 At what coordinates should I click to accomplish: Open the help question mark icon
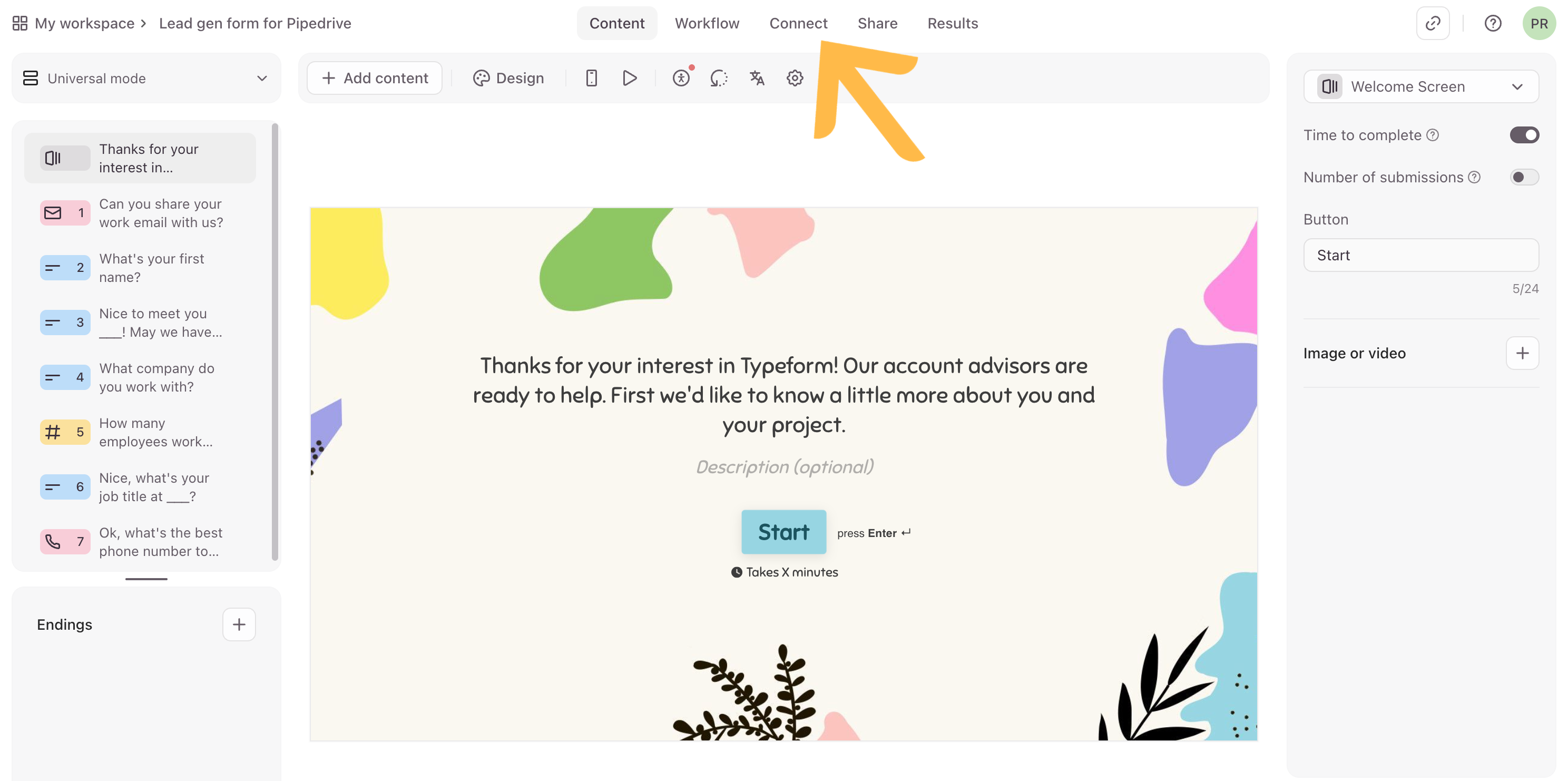[x=1493, y=23]
